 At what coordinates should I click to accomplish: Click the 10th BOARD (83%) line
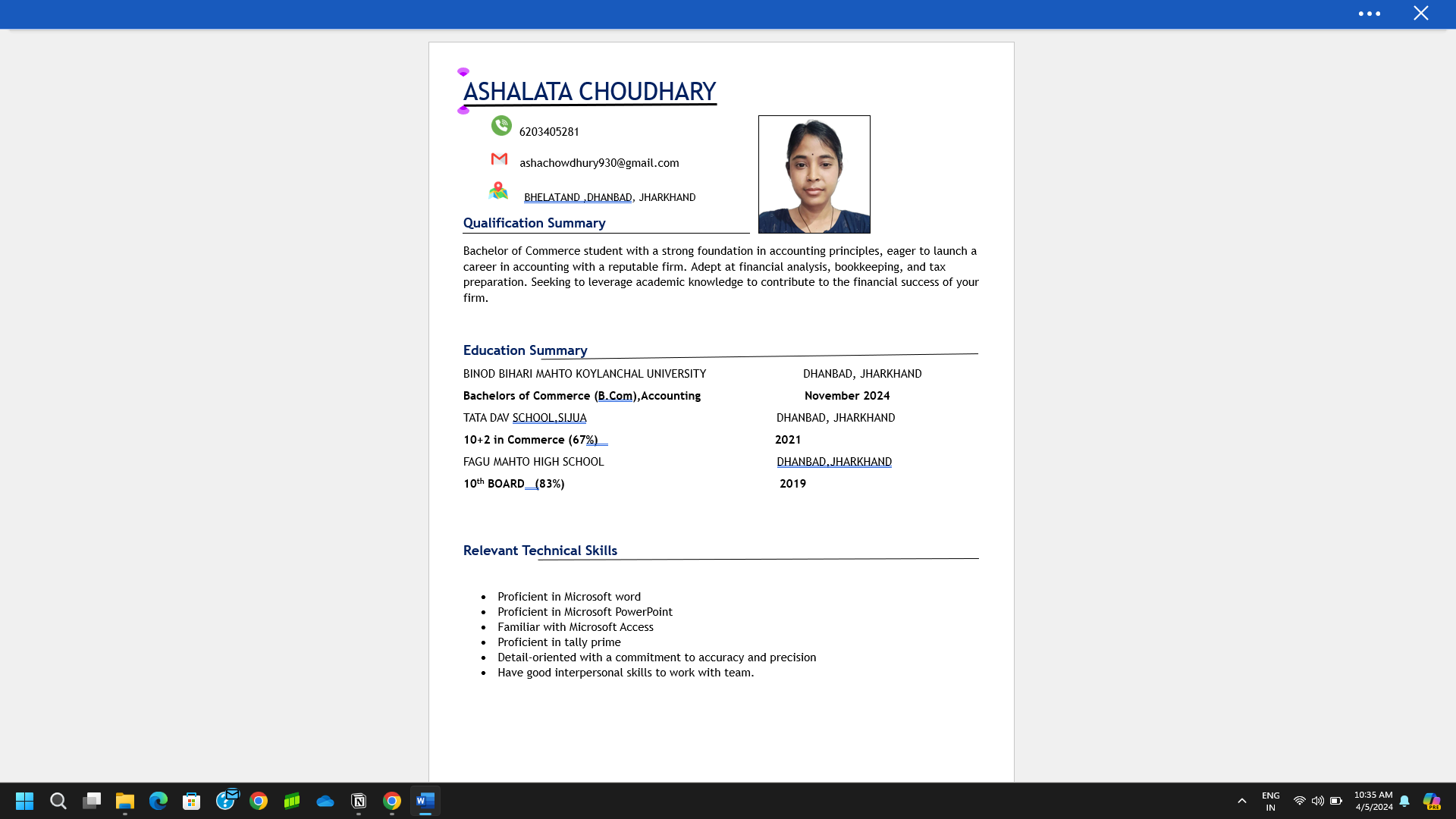pos(513,483)
